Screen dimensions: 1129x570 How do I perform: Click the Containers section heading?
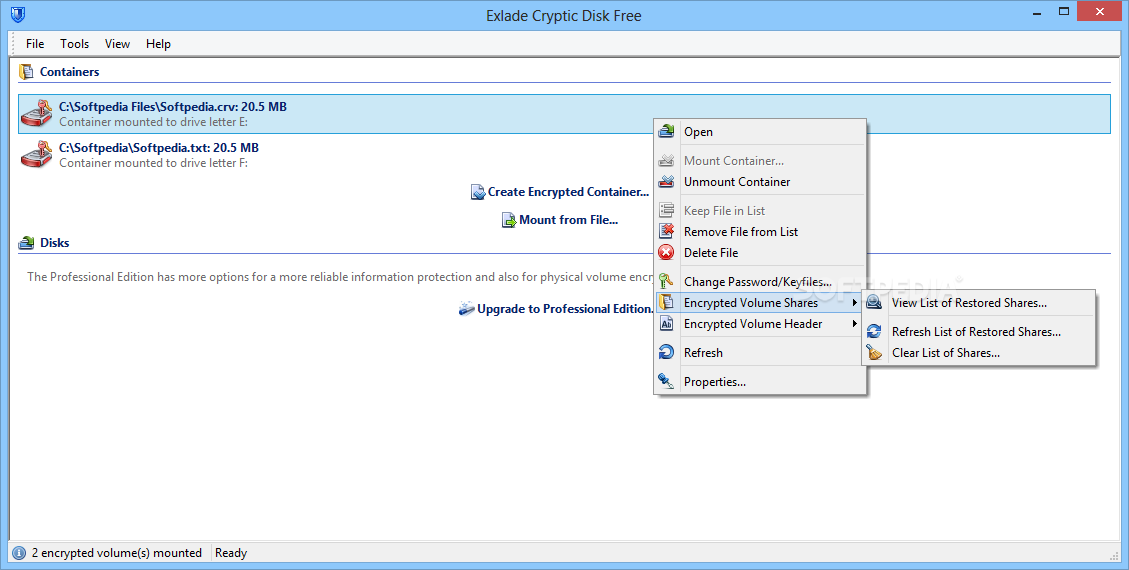coord(69,72)
